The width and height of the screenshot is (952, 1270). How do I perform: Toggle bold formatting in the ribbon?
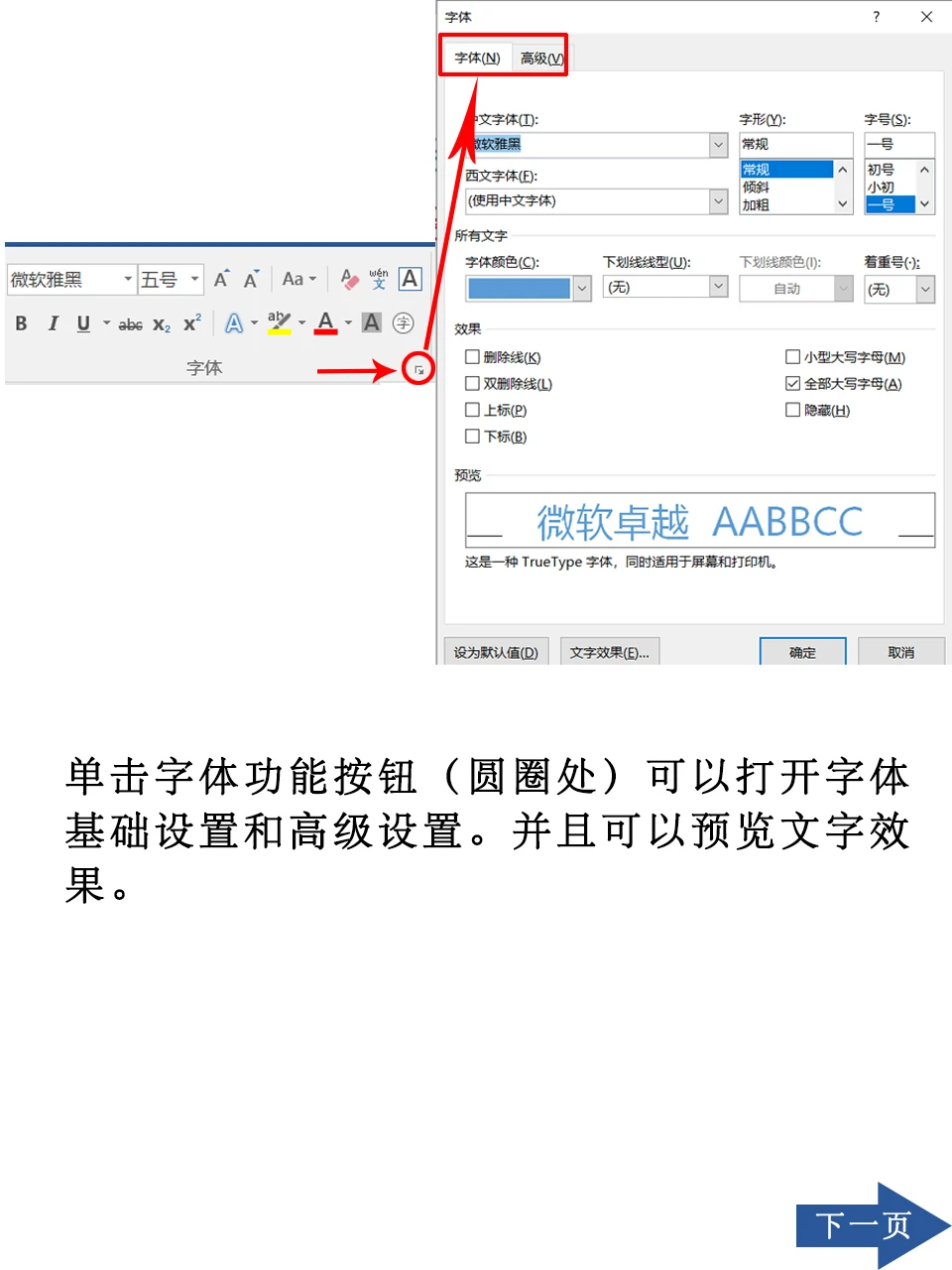coord(21,322)
